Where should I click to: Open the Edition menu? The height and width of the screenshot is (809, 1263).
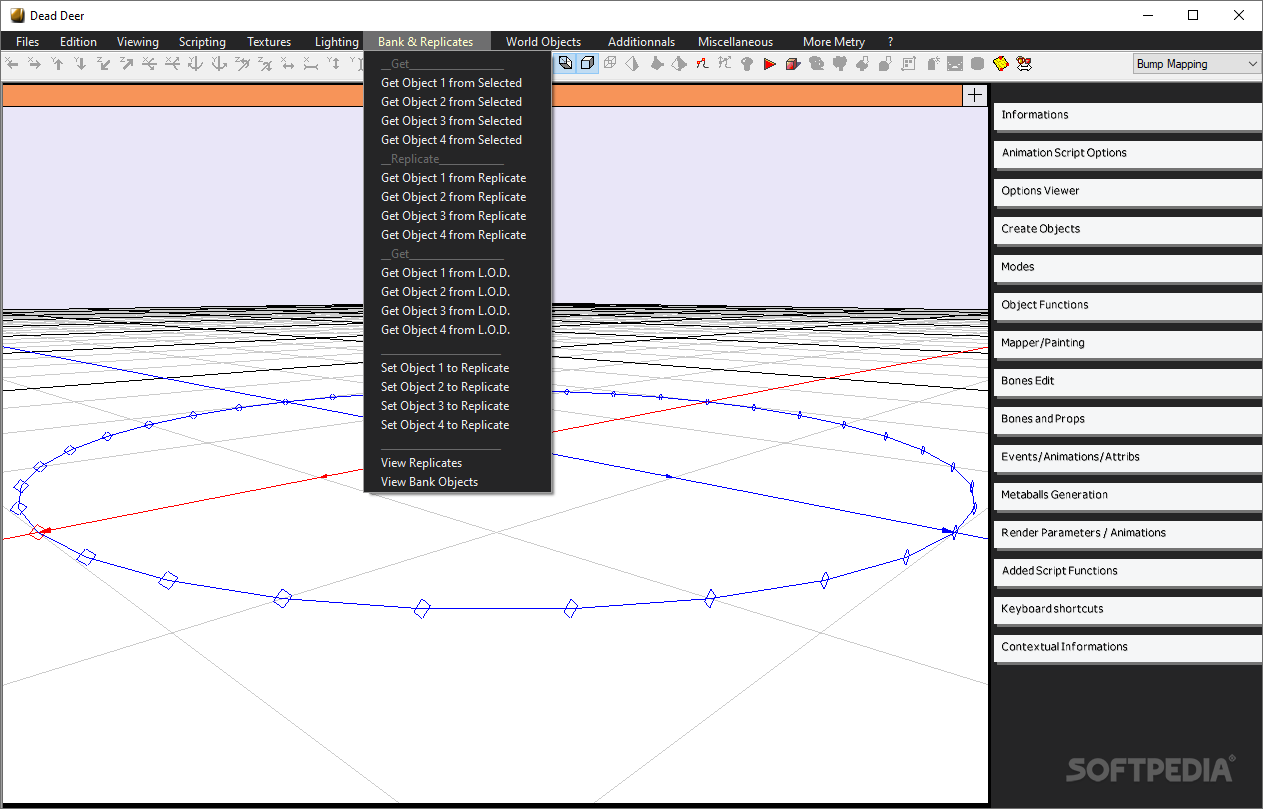point(78,42)
